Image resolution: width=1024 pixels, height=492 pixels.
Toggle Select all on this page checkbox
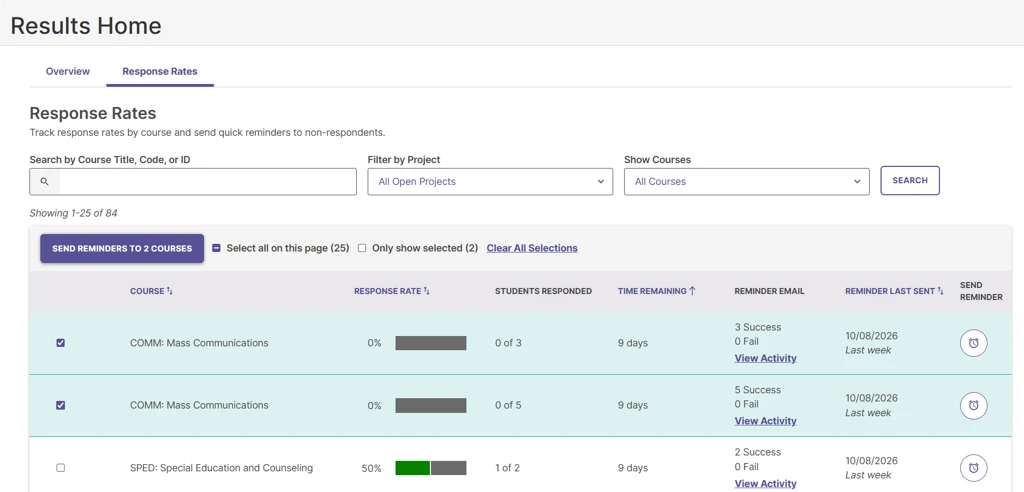216,248
